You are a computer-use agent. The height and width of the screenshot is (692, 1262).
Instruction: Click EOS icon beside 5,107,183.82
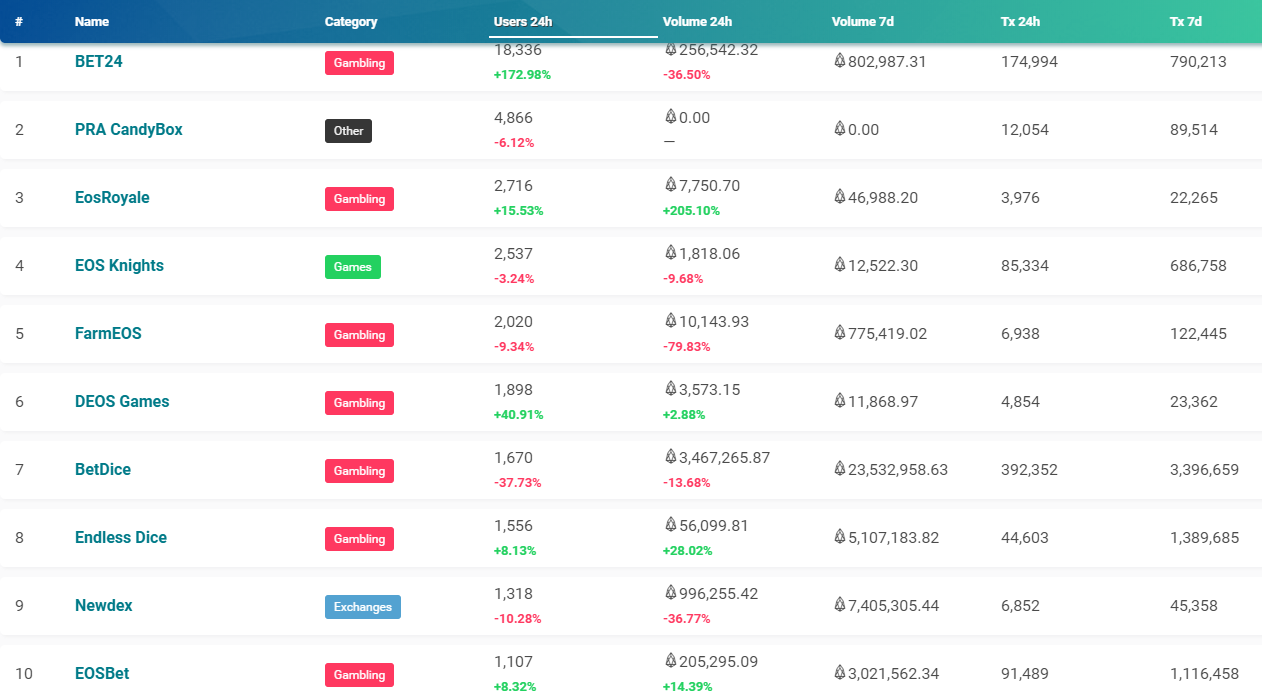pyautogui.click(x=839, y=537)
